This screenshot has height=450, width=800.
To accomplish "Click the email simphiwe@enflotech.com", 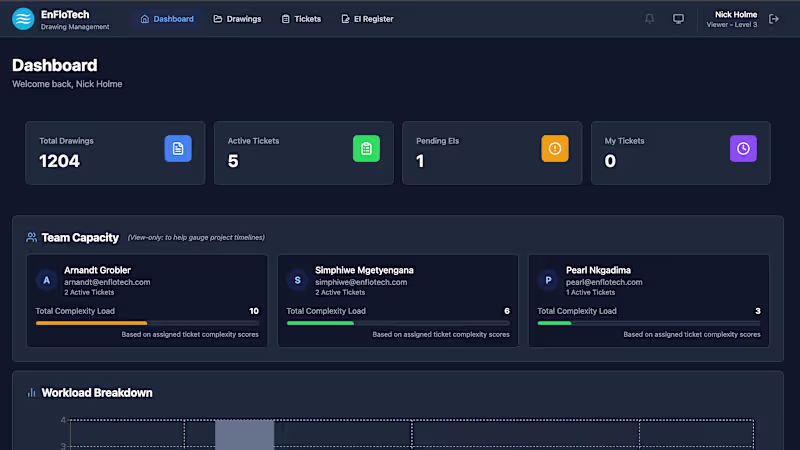I will pyautogui.click(x=361, y=282).
